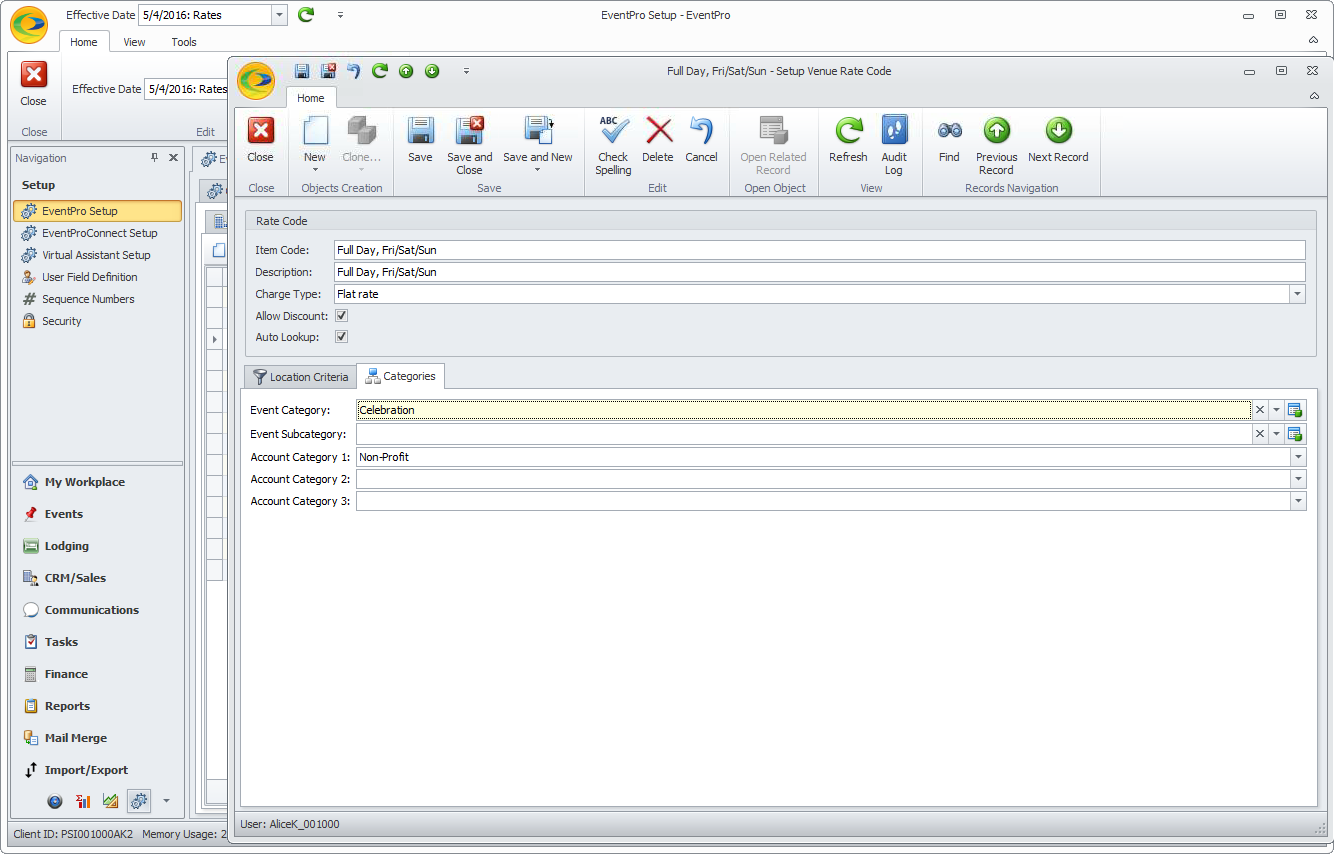Toggle Allow Discount checkbox

341,316
